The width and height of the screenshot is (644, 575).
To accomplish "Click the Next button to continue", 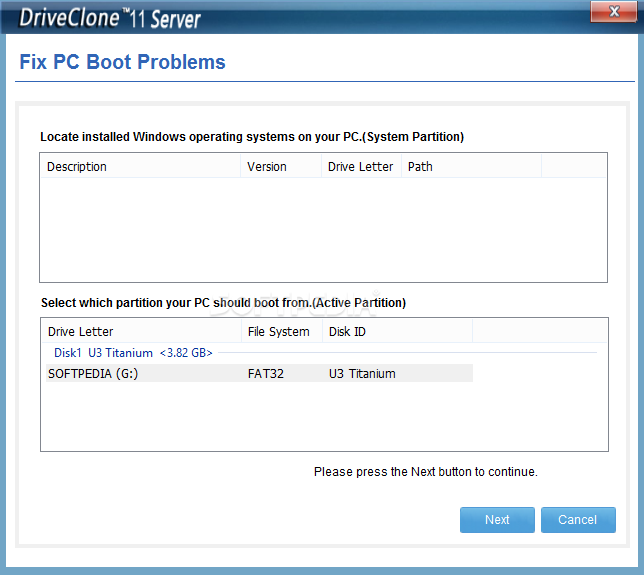I will pos(497,520).
